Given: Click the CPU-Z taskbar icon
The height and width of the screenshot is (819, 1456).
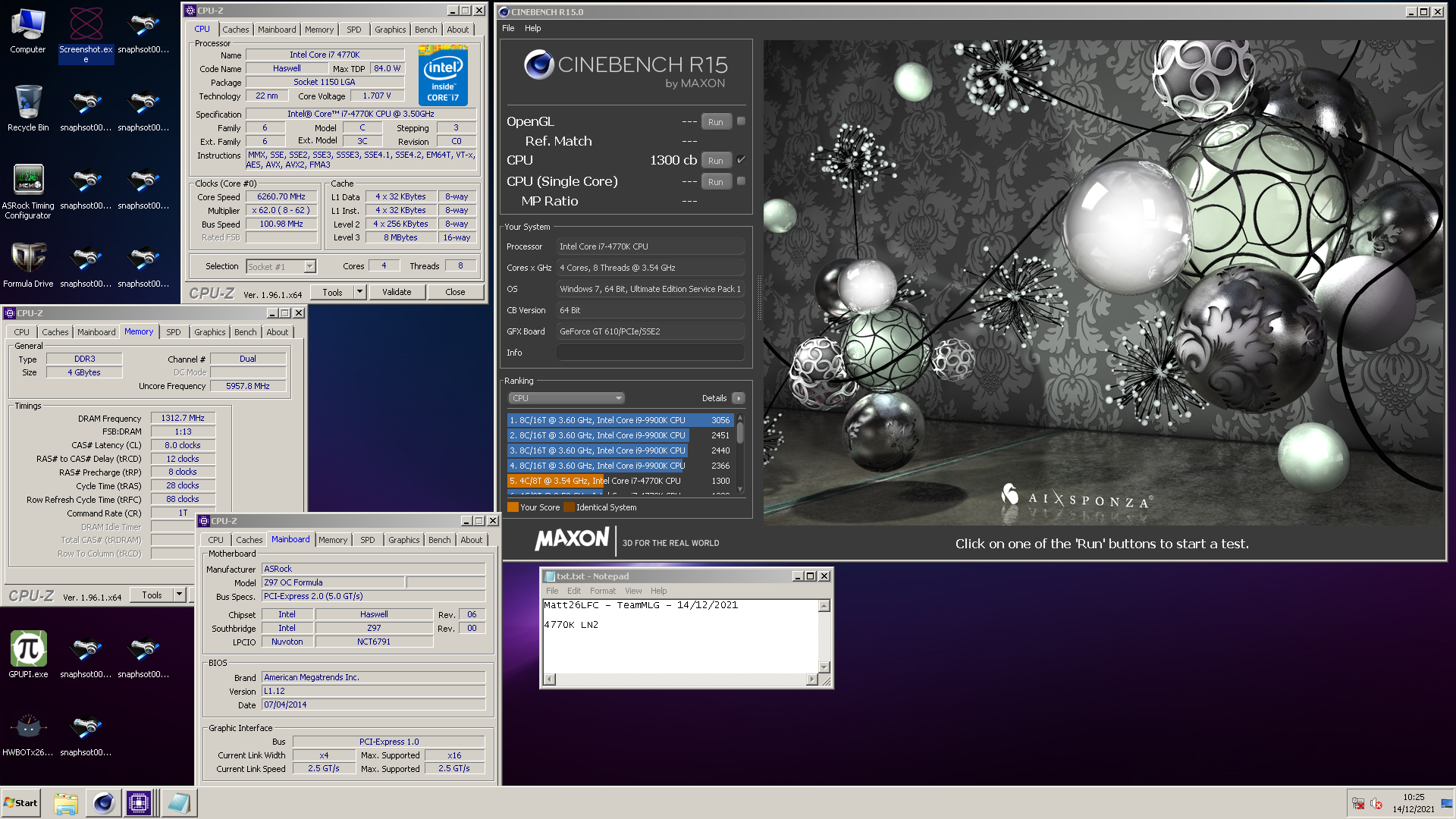Looking at the screenshot, I should coord(139,803).
